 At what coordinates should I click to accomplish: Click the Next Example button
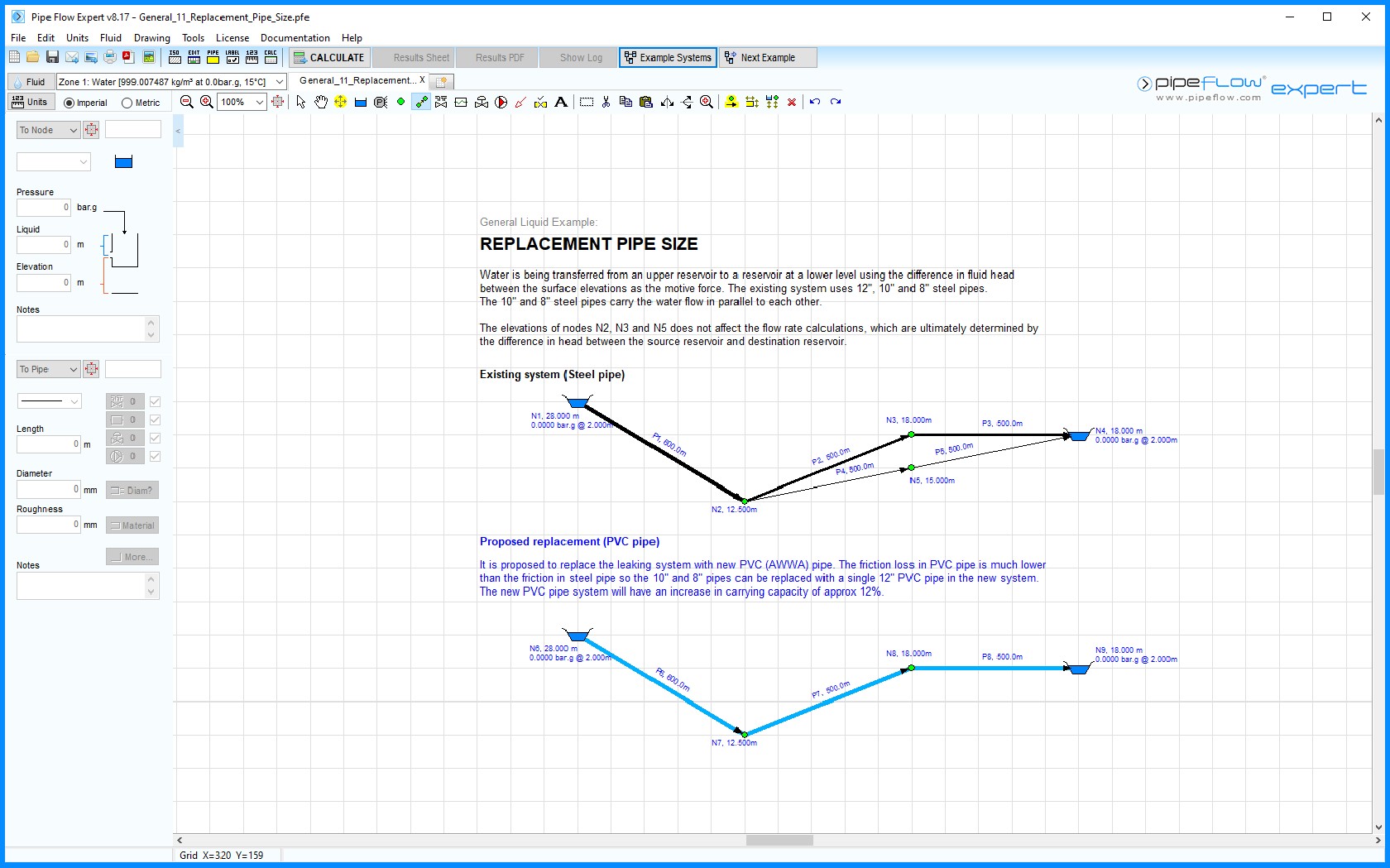768,57
